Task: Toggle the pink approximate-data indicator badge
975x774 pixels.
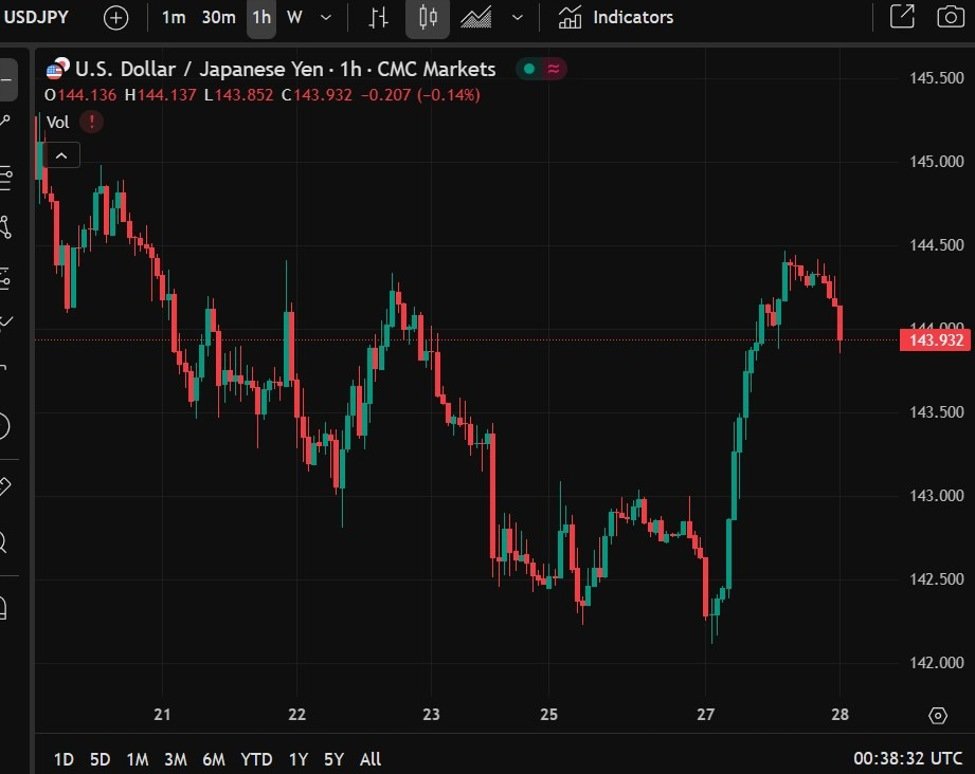Action: click(x=553, y=69)
